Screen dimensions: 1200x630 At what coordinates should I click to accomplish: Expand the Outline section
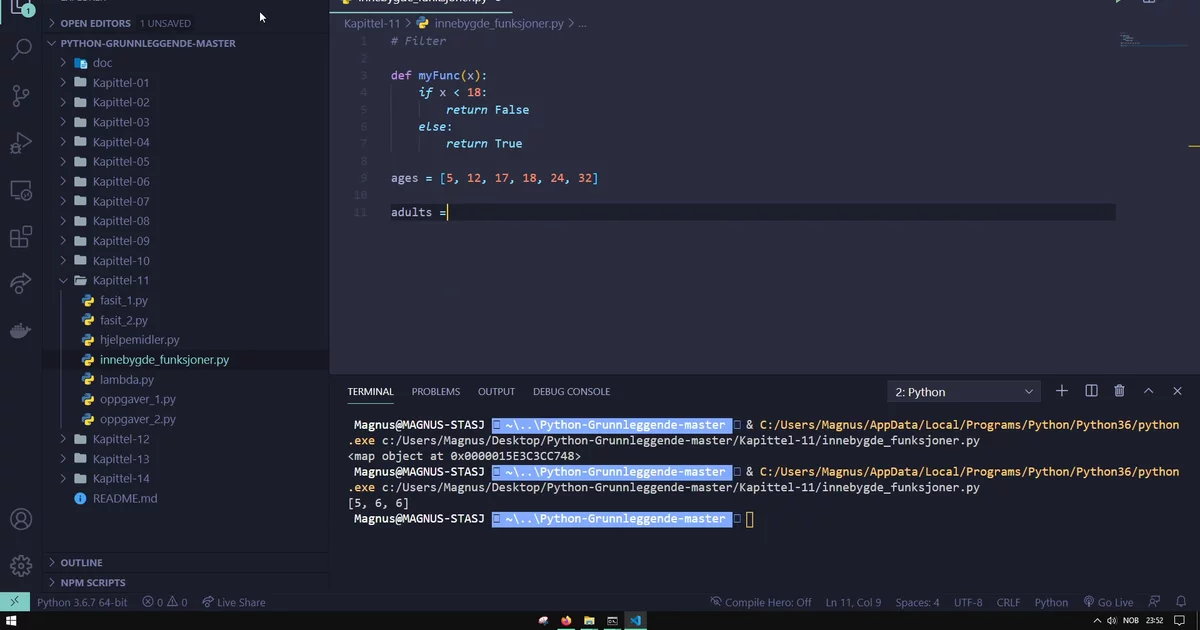[82, 562]
